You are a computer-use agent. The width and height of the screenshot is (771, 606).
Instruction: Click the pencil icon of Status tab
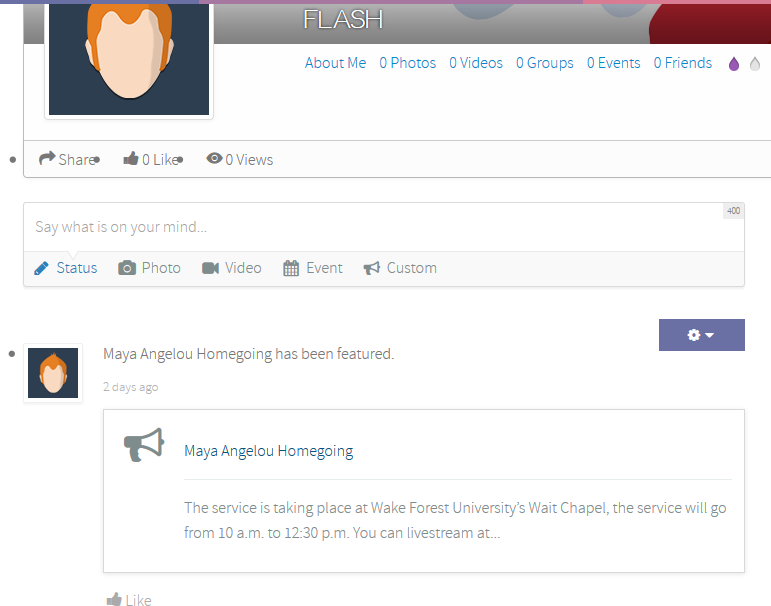point(41,268)
